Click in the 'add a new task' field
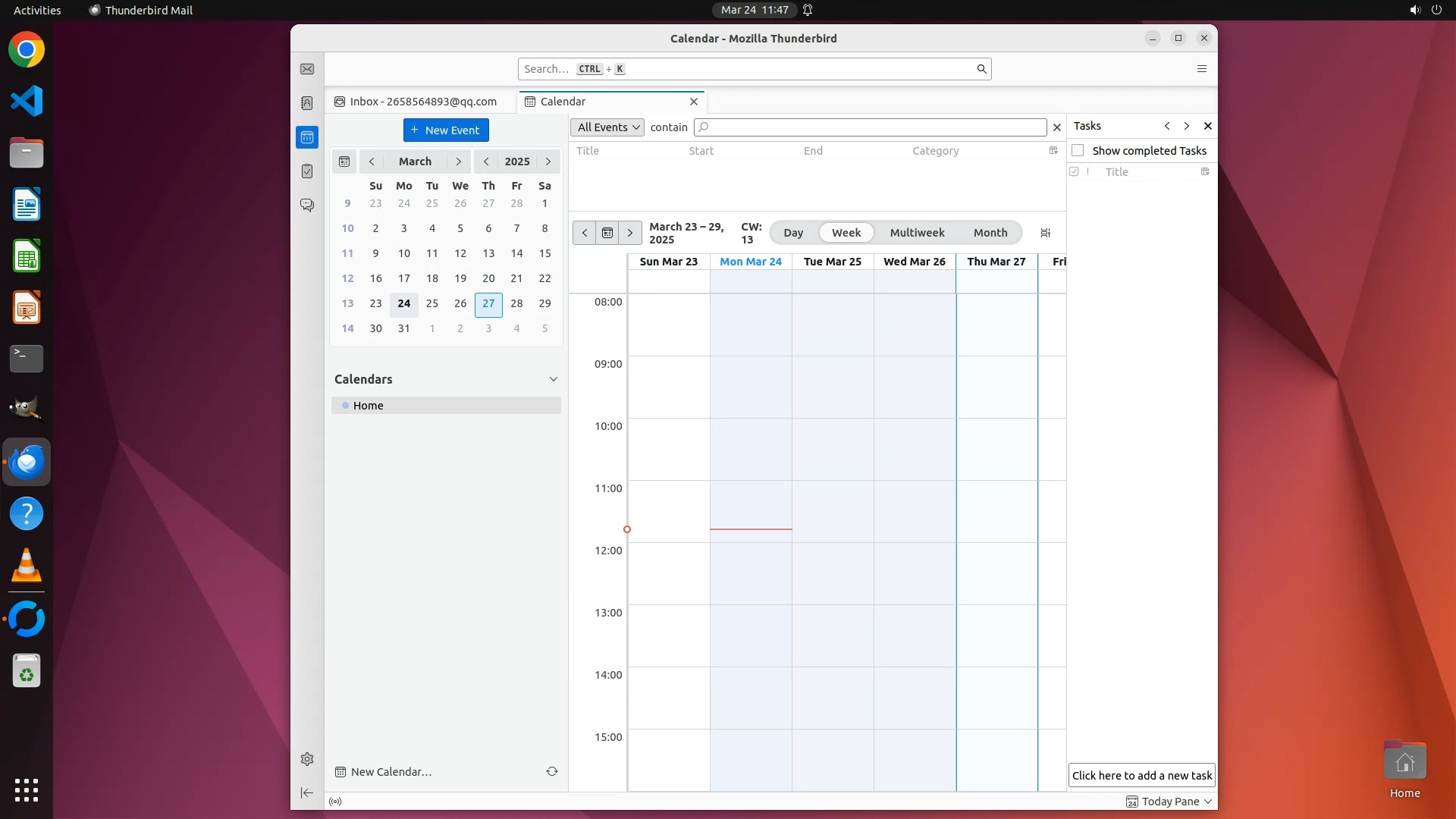Viewport: 1456px width, 819px height. [x=1141, y=775]
